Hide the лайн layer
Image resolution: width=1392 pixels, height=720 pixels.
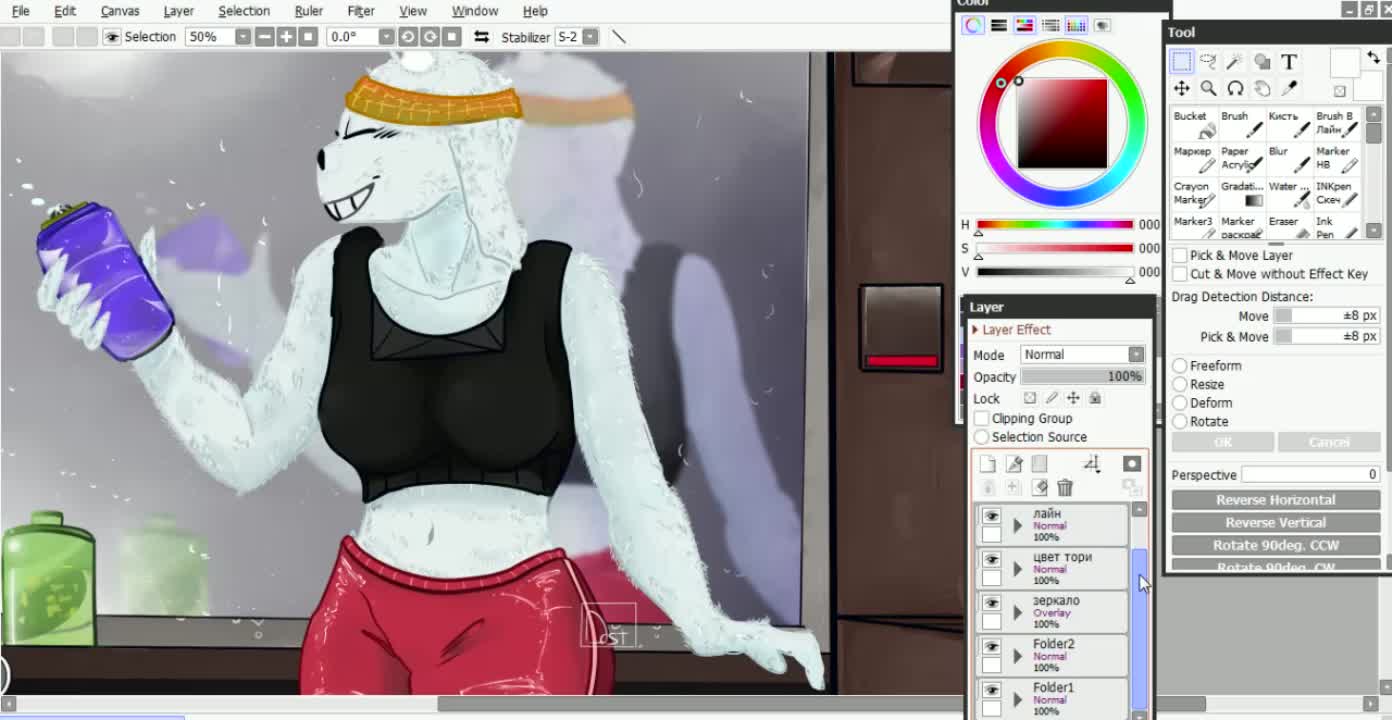pos(991,516)
